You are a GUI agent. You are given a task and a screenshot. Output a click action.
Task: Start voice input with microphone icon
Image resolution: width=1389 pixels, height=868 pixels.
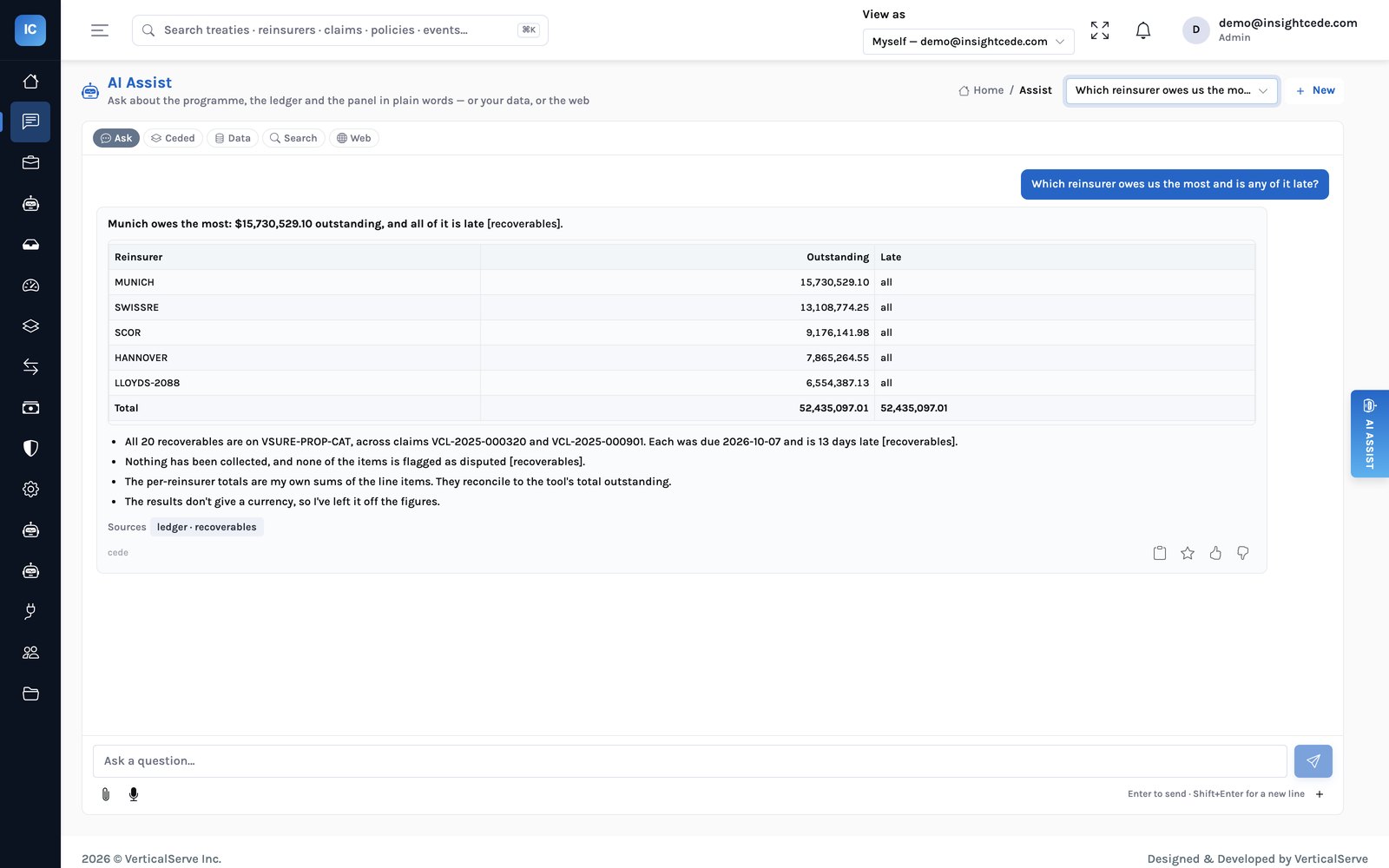click(134, 794)
